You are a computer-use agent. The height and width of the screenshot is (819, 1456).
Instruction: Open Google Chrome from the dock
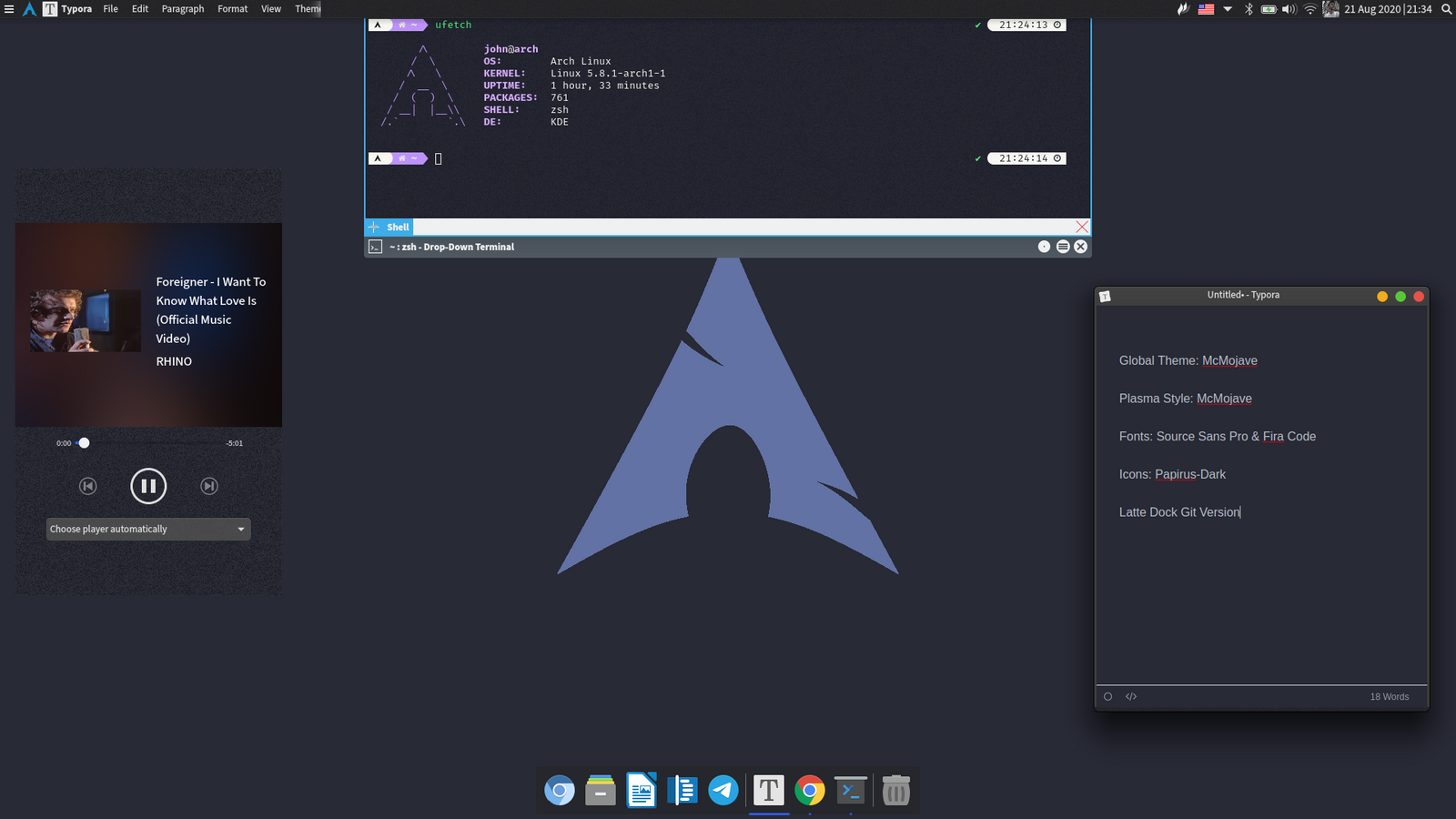[x=810, y=791]
